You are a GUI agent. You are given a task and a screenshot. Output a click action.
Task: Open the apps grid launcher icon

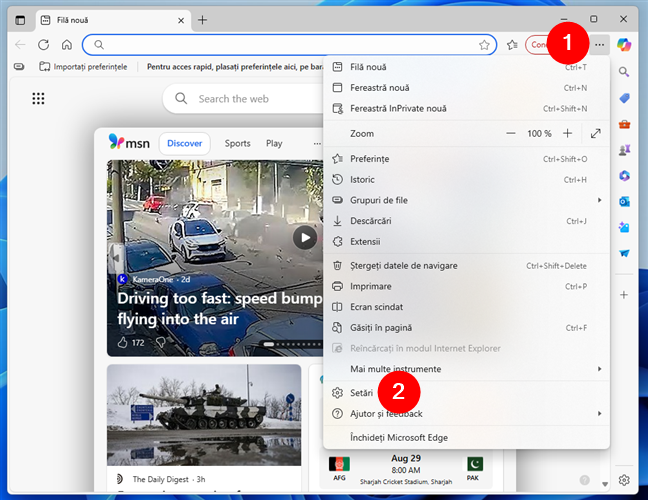[x=38, y=98]
